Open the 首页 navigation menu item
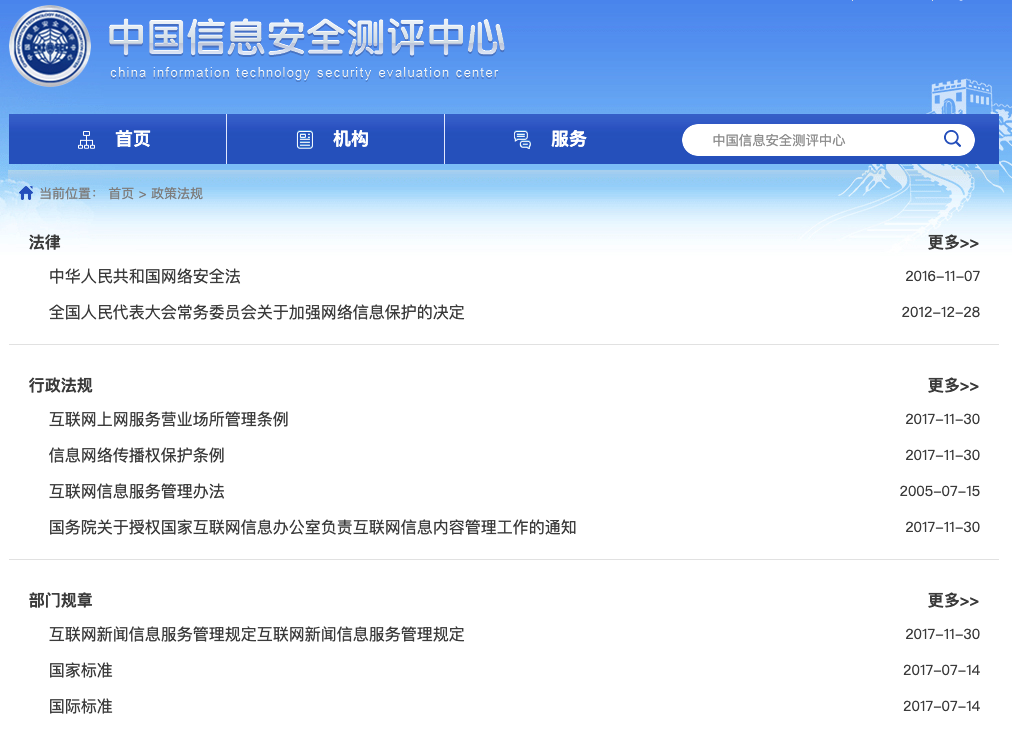Image resolution: width=1012 pixels, height=729 pixels. coord(132,139)
